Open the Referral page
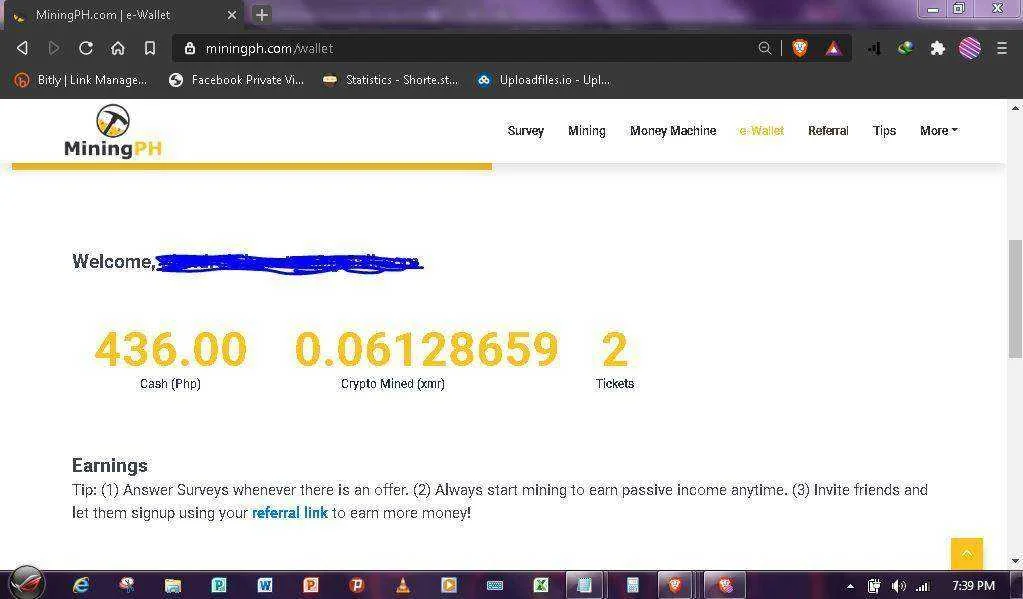 click(828, 131)
